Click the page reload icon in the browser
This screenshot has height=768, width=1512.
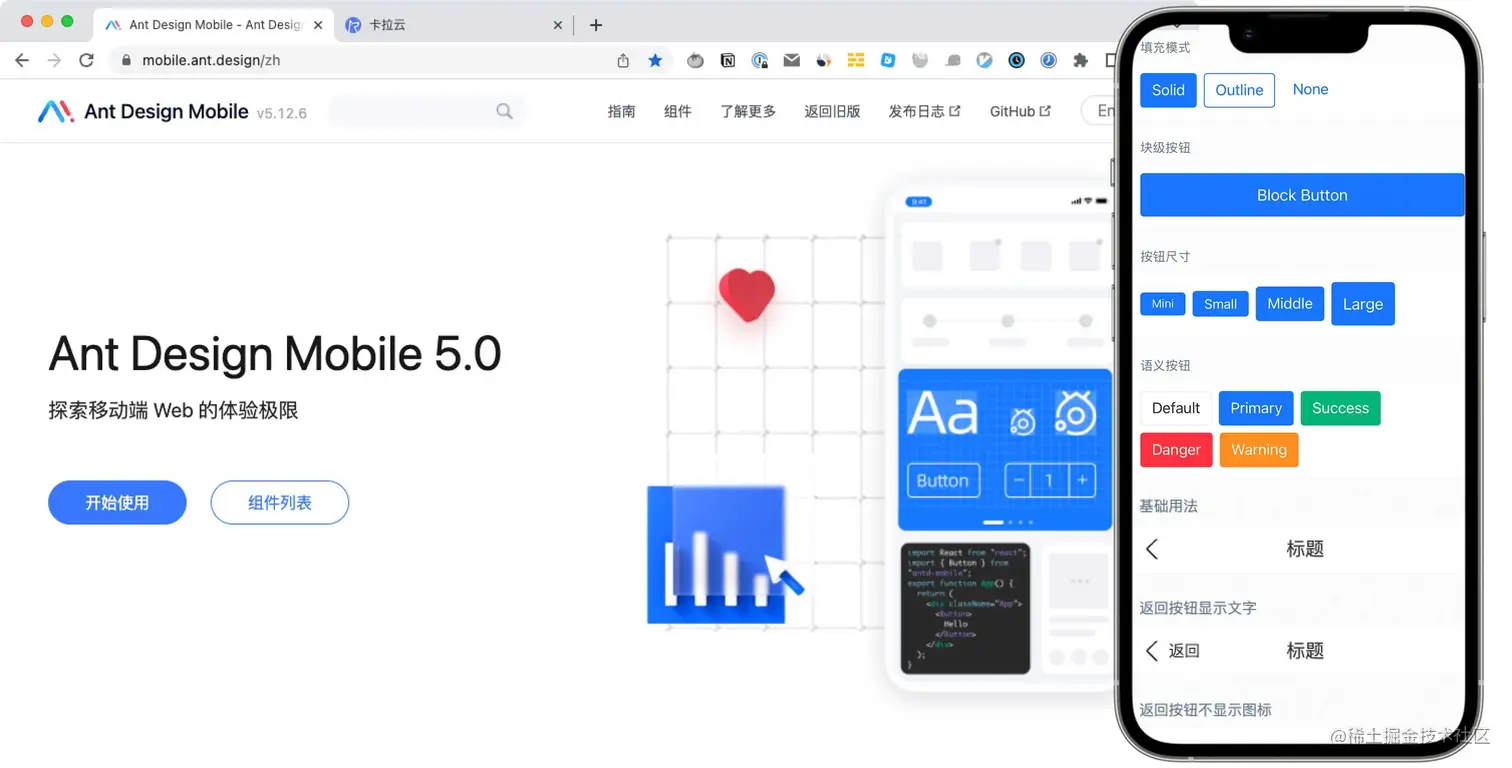(x=87, y=60)
